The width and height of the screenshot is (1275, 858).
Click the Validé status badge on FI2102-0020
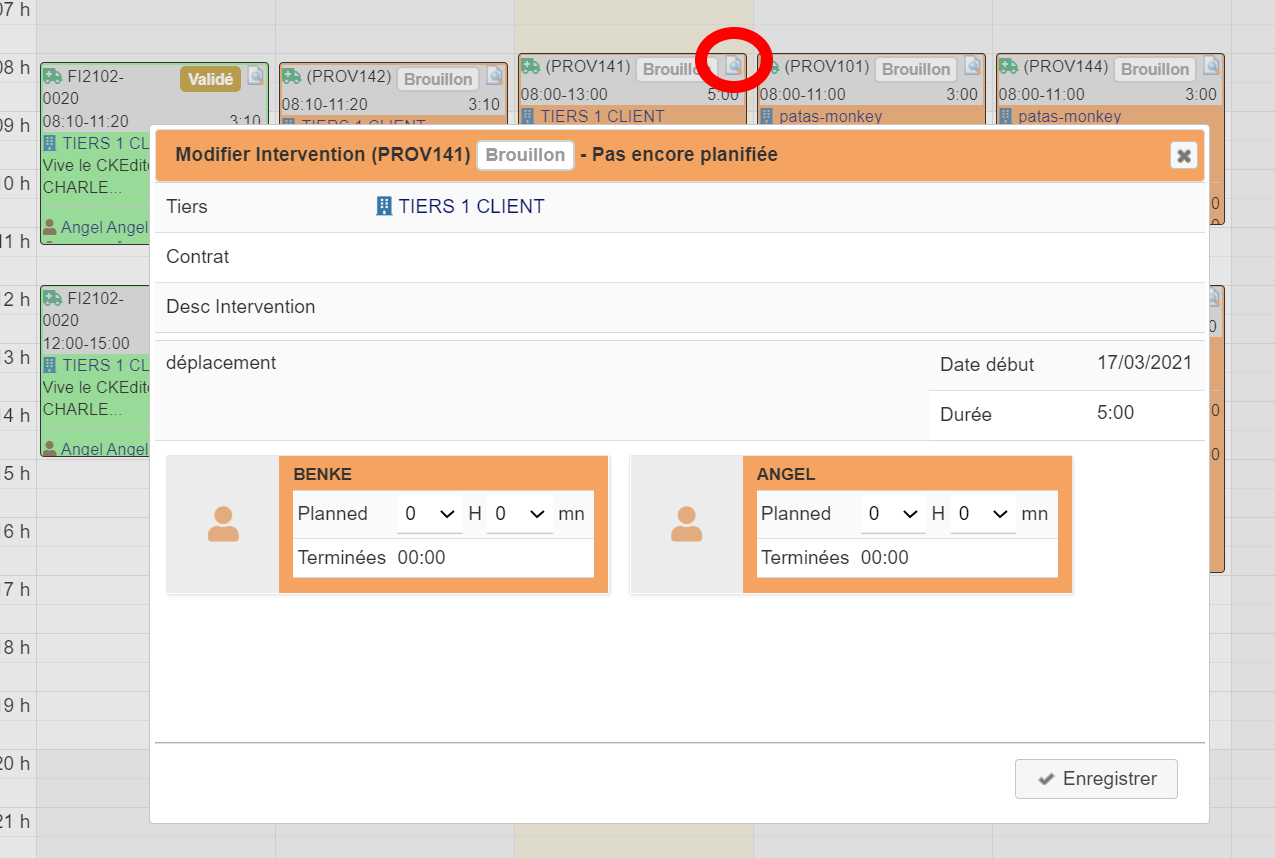coord(210,78)
